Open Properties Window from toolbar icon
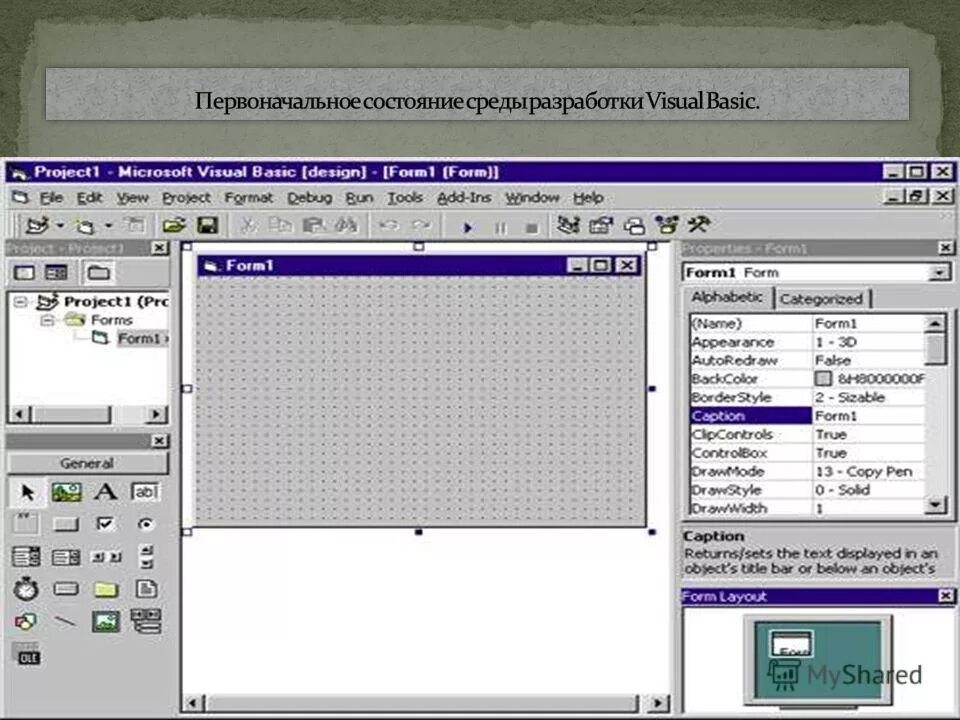Image resolution: width=960 pixels, height=720 pixels. pyautogui.click(x=601, y=225)
